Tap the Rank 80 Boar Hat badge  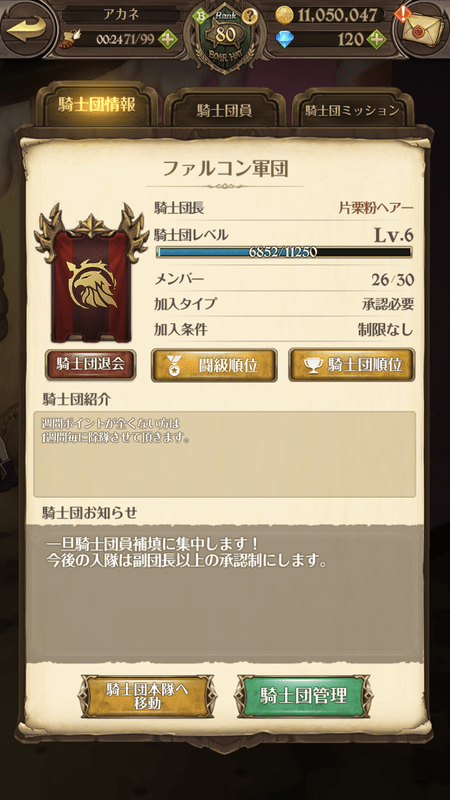click(225, 37)
